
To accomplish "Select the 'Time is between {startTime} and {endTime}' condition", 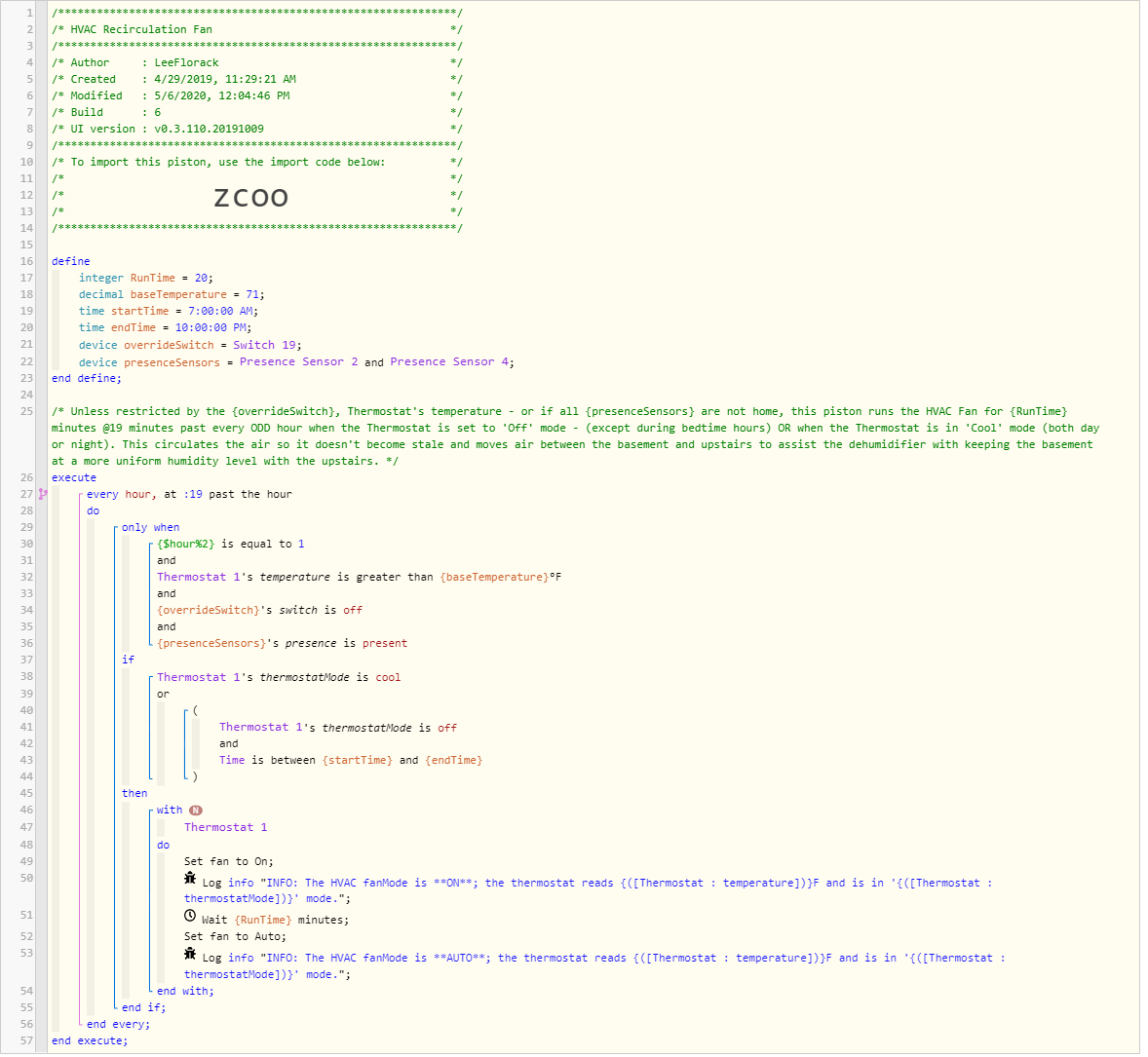I will pos(351,761).
